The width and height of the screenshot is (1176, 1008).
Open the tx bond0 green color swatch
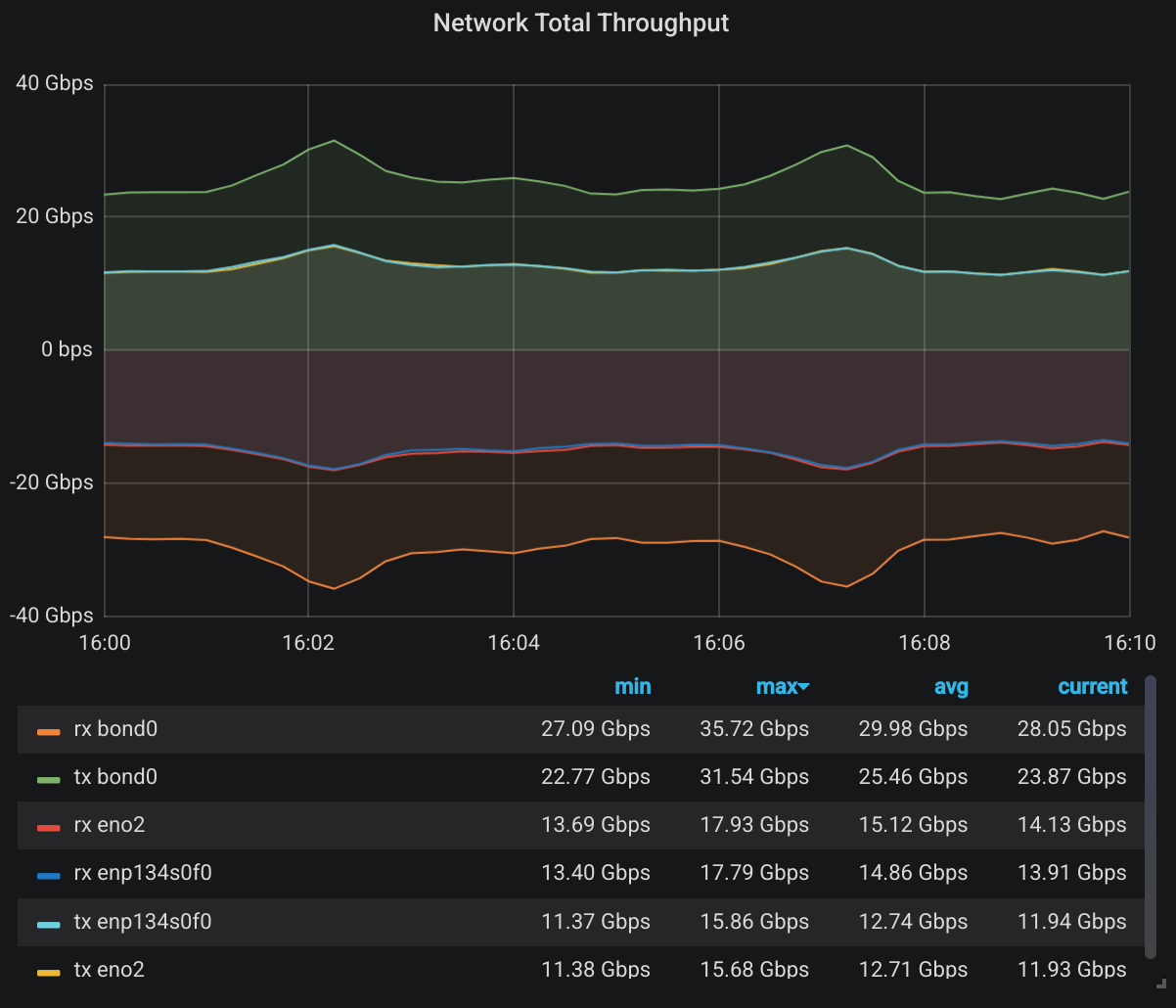(x=49, y=779)
